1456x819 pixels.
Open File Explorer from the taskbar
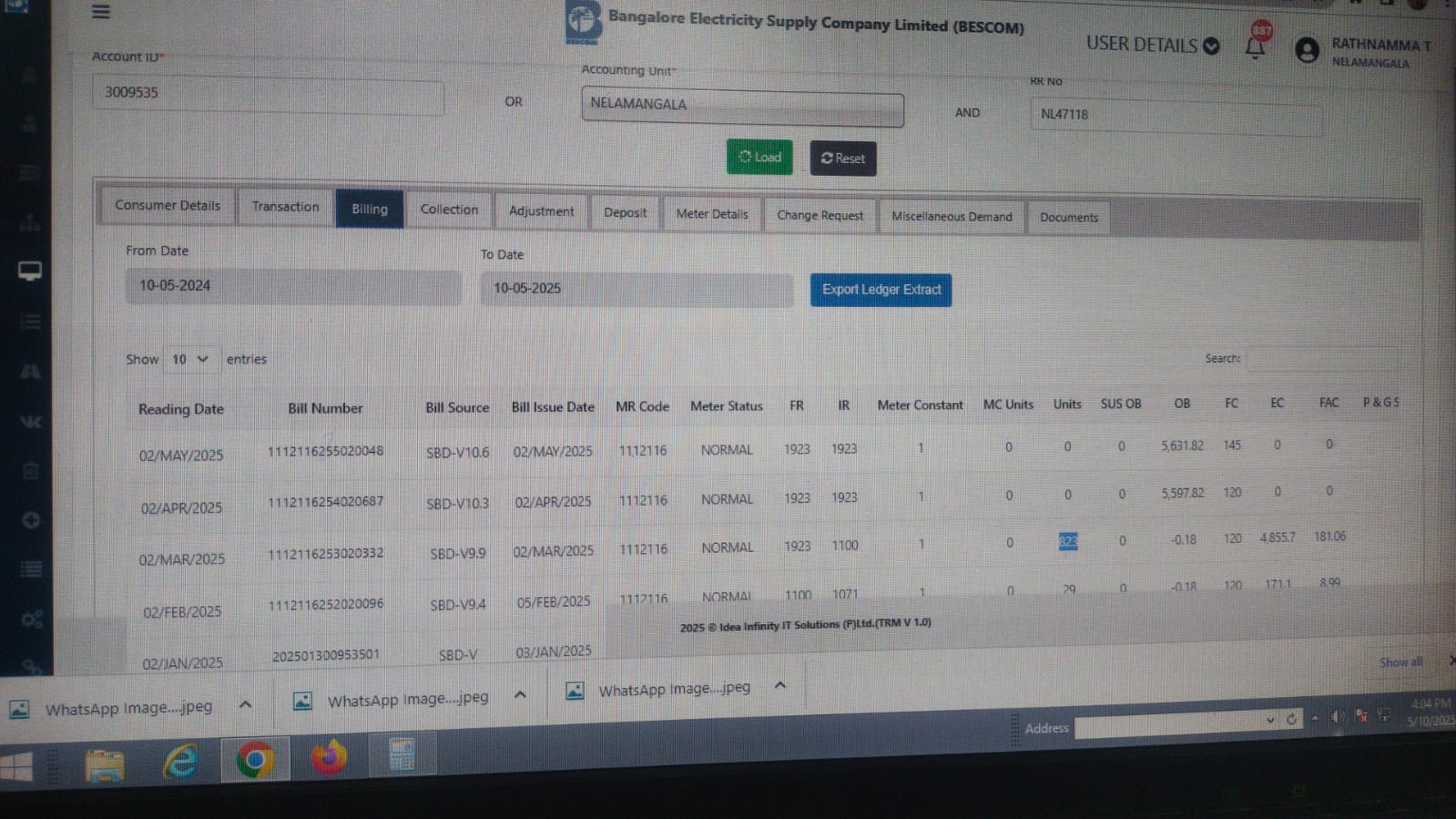[x=105, y=764]
